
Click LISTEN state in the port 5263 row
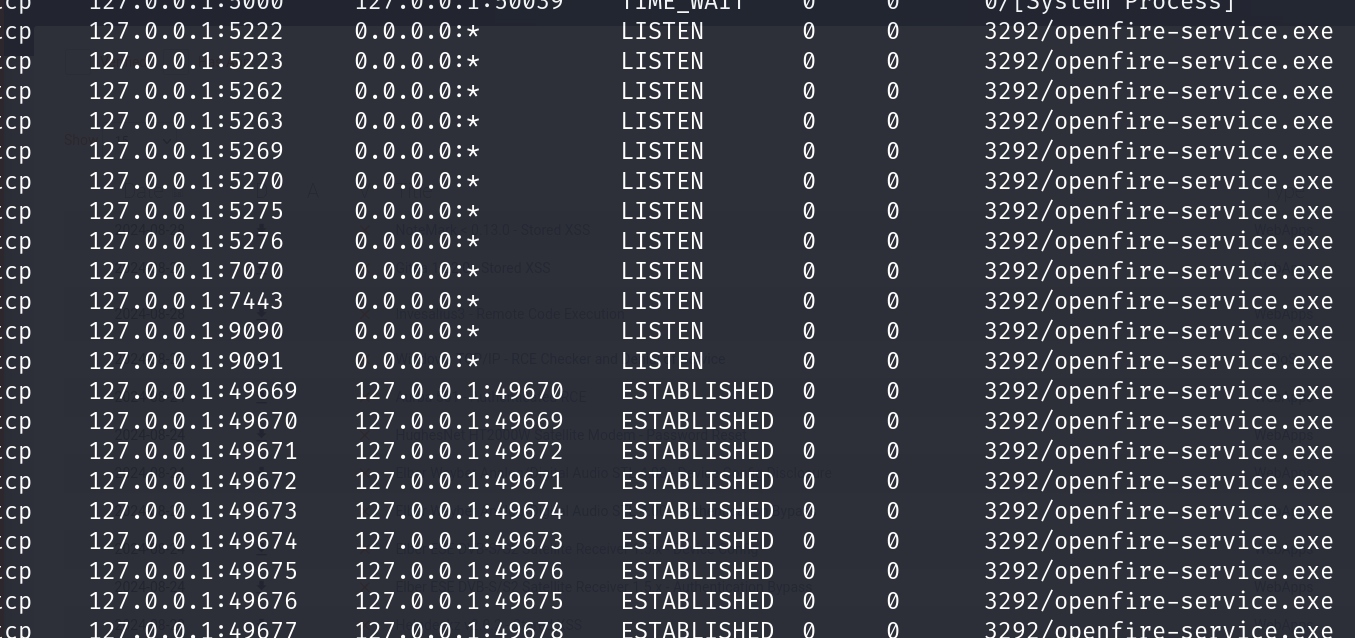[x=662, y=121]
